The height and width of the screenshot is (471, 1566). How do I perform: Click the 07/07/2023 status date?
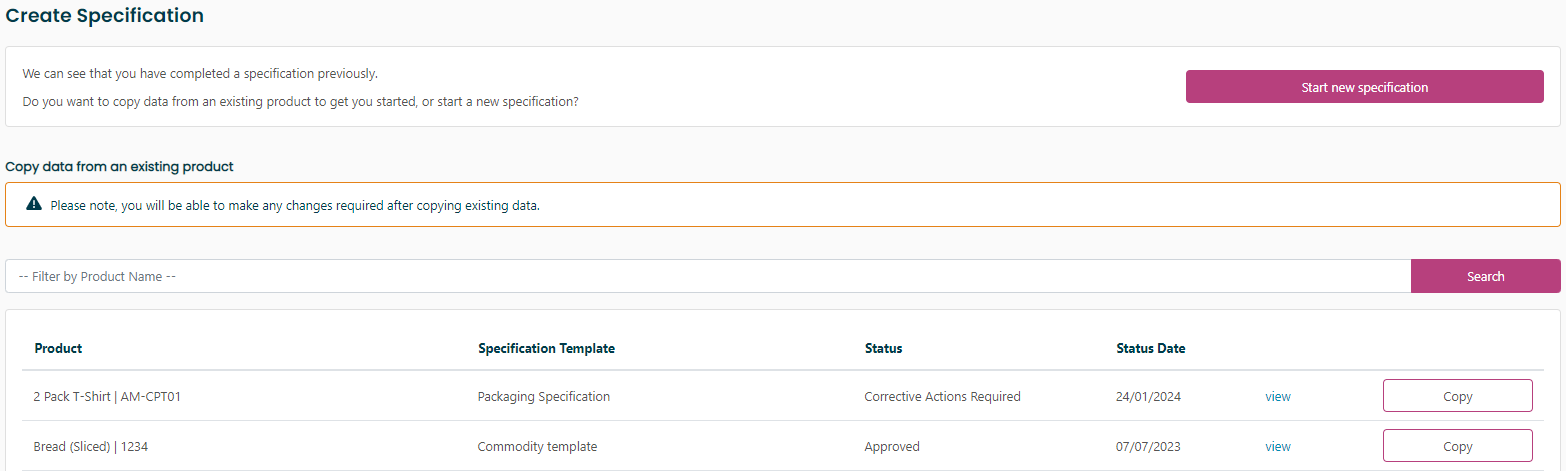point(1149,446)
